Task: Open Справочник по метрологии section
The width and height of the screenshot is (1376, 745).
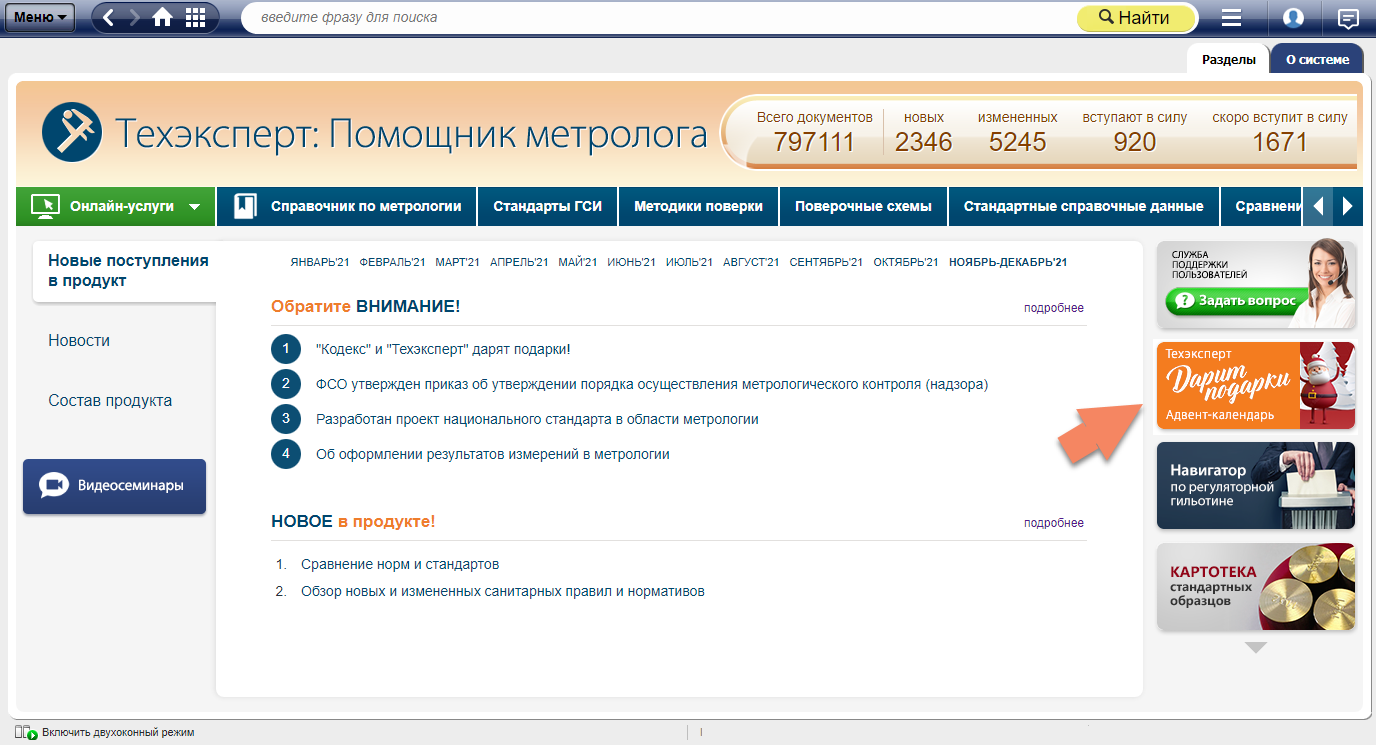Action: (x=347, y=207)
